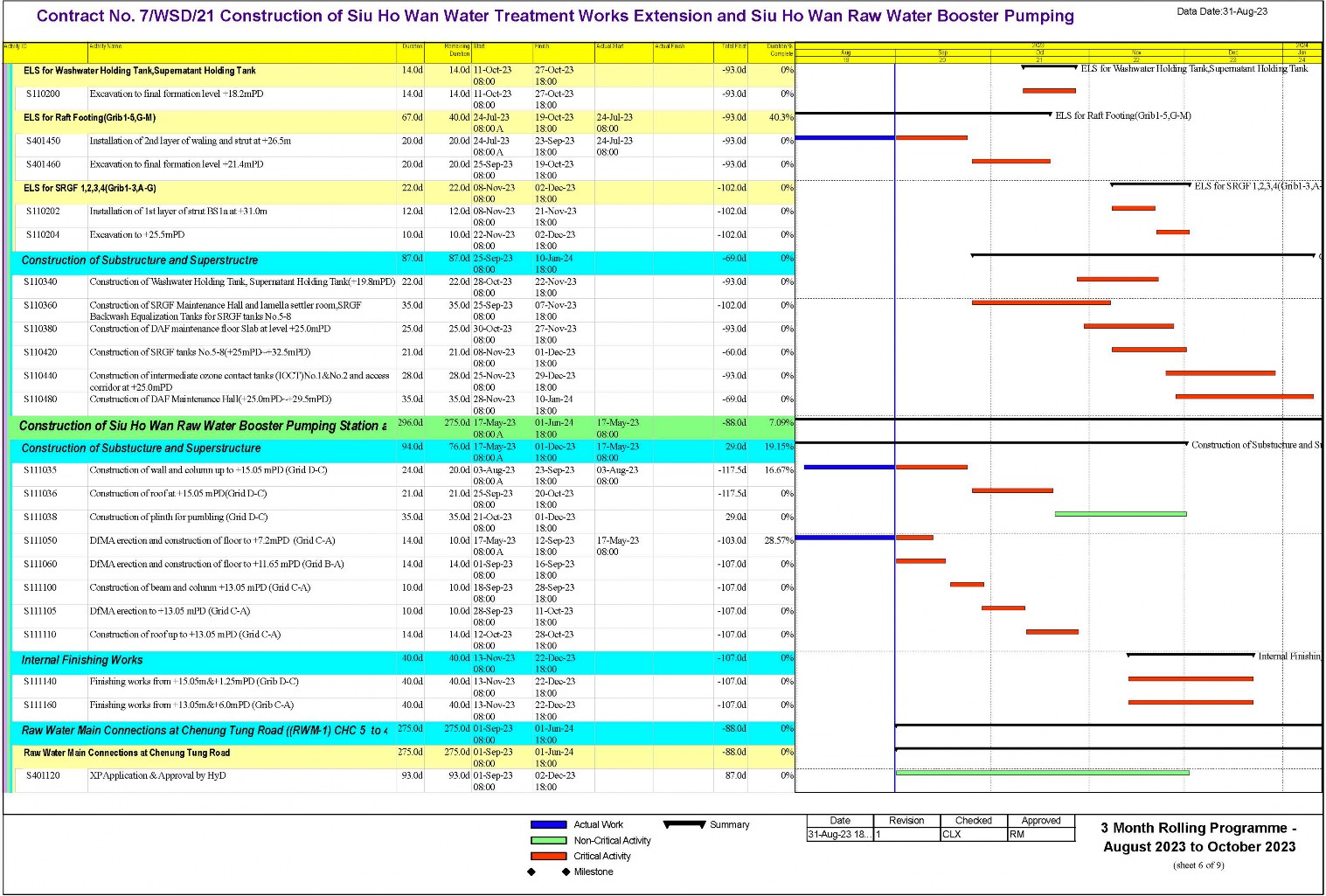Click the '(sheet 6 of 9)' text
The width and height of the screenshot is (1326, 896).
point(1198,865)
